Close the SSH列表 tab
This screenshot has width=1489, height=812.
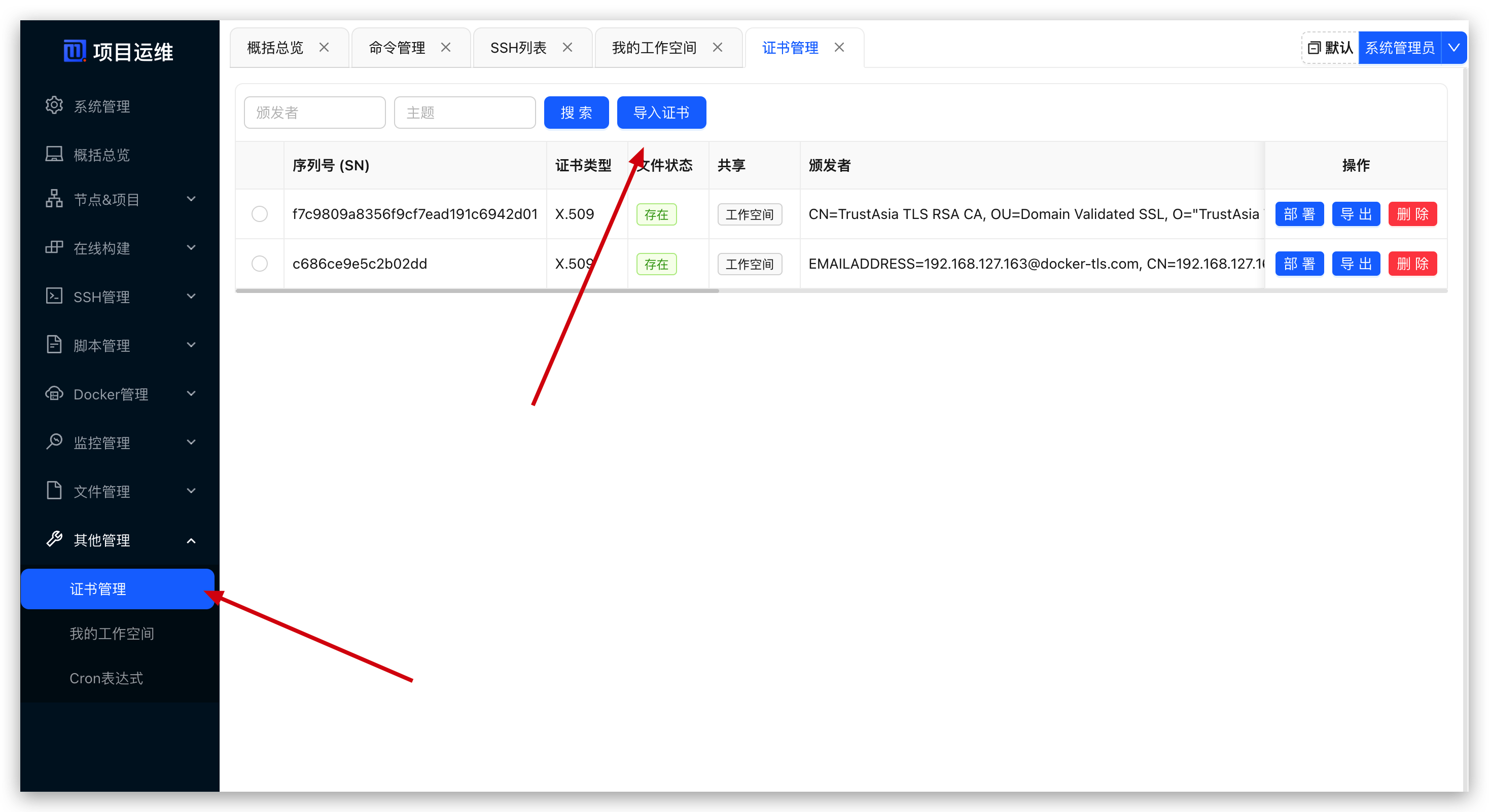tap(567, 47)
